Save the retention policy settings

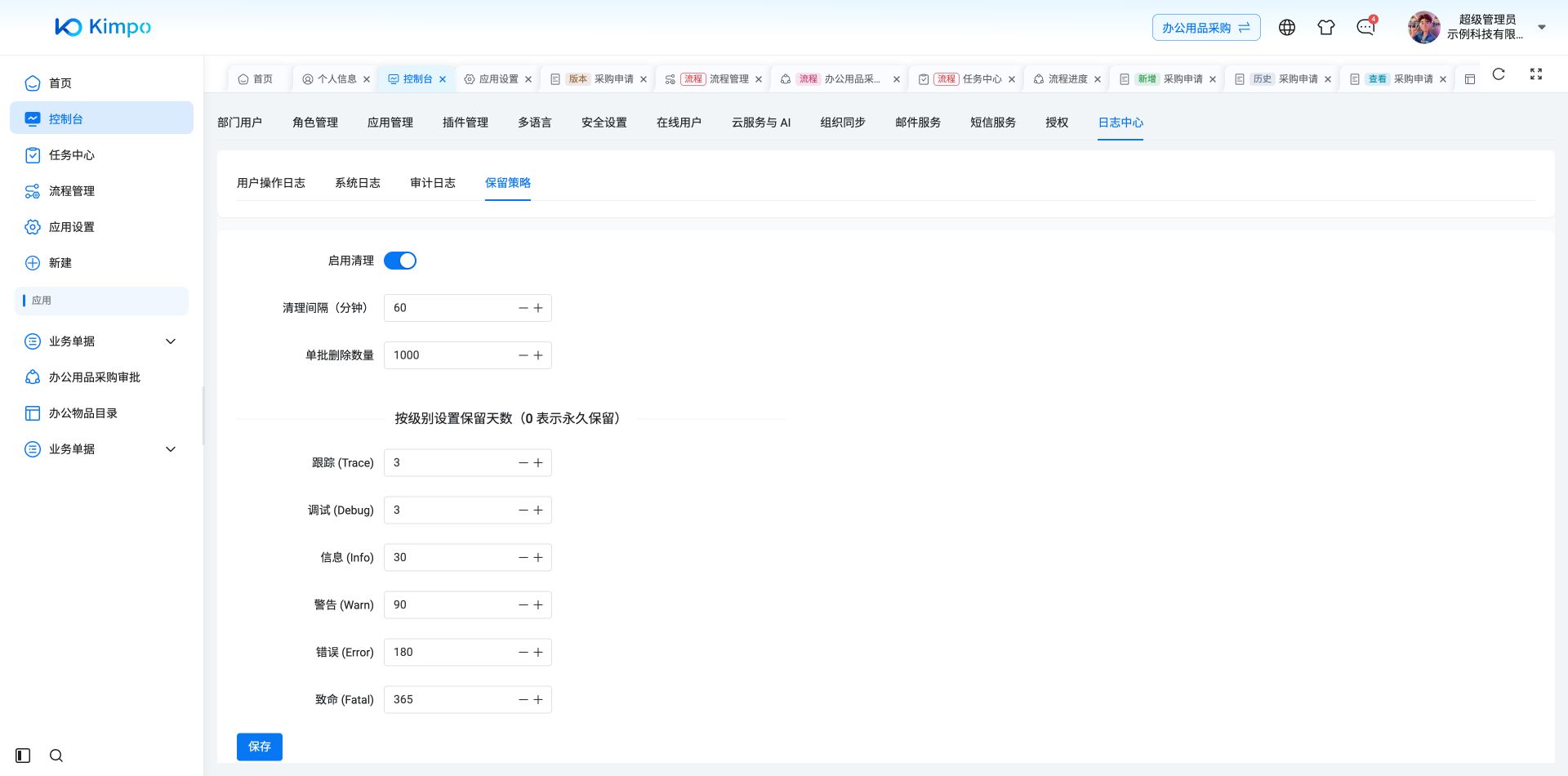260,747
